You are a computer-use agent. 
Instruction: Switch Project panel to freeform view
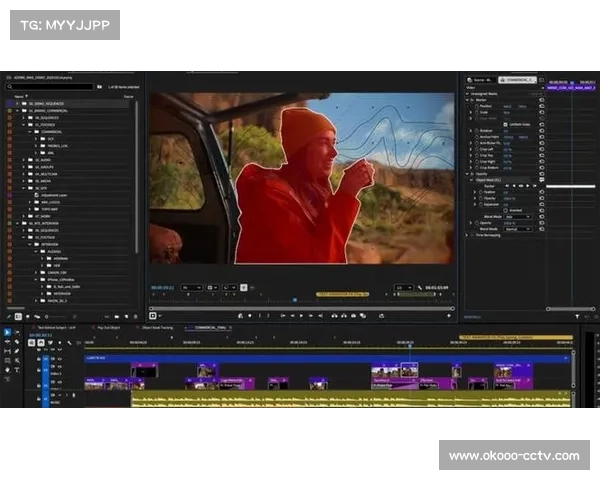click(x=37, y=317)
